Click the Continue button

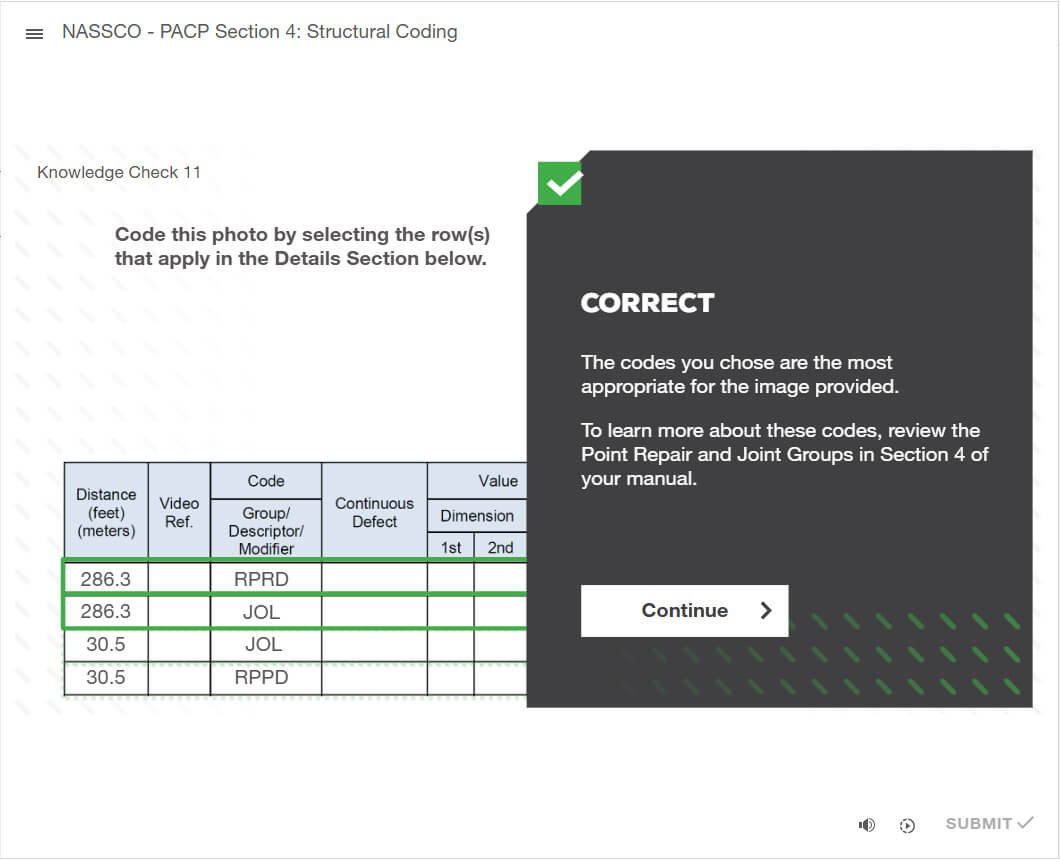click(684, 611)
